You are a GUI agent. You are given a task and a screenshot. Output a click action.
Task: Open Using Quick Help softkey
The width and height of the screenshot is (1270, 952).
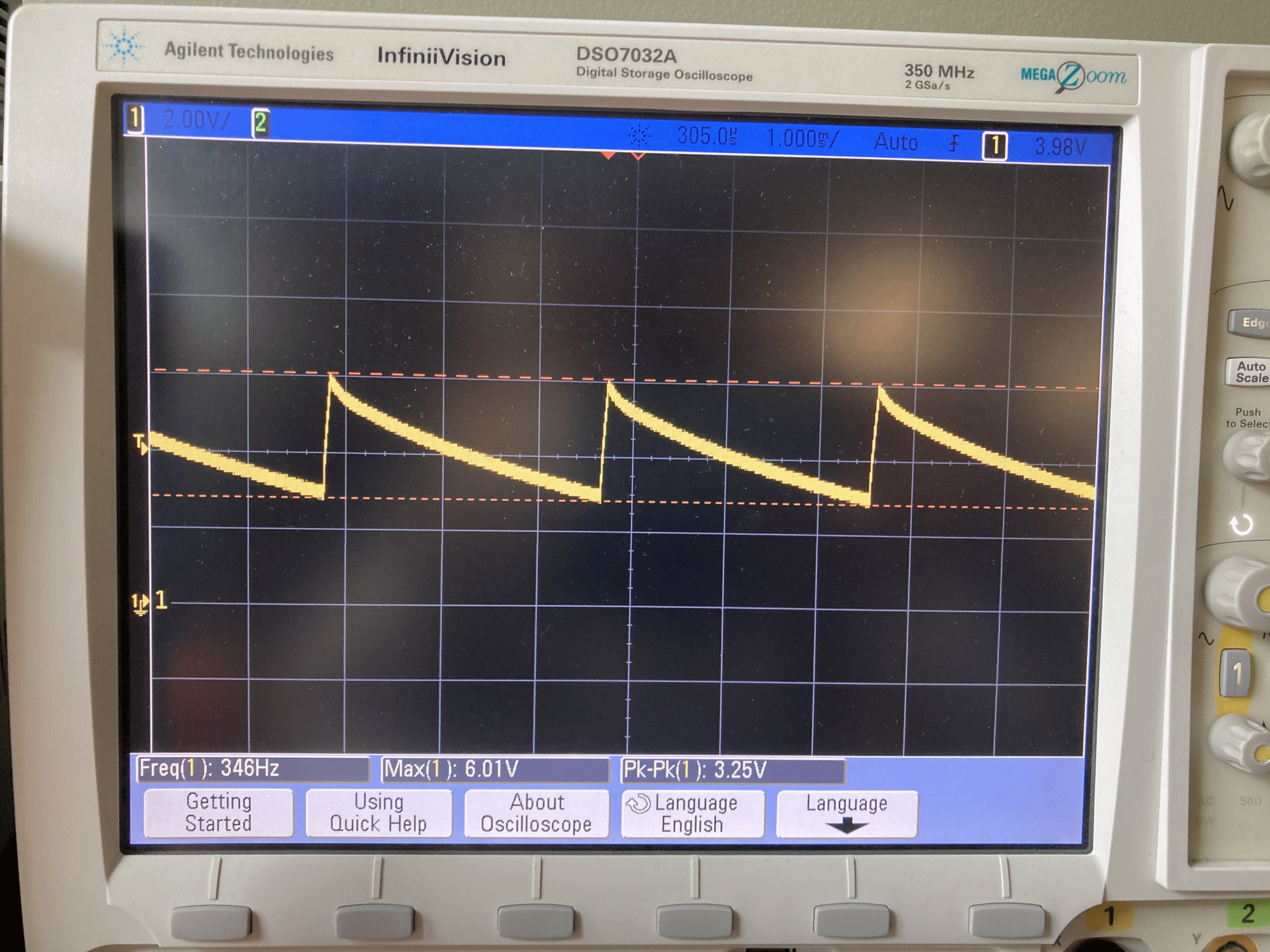(378, 813)
